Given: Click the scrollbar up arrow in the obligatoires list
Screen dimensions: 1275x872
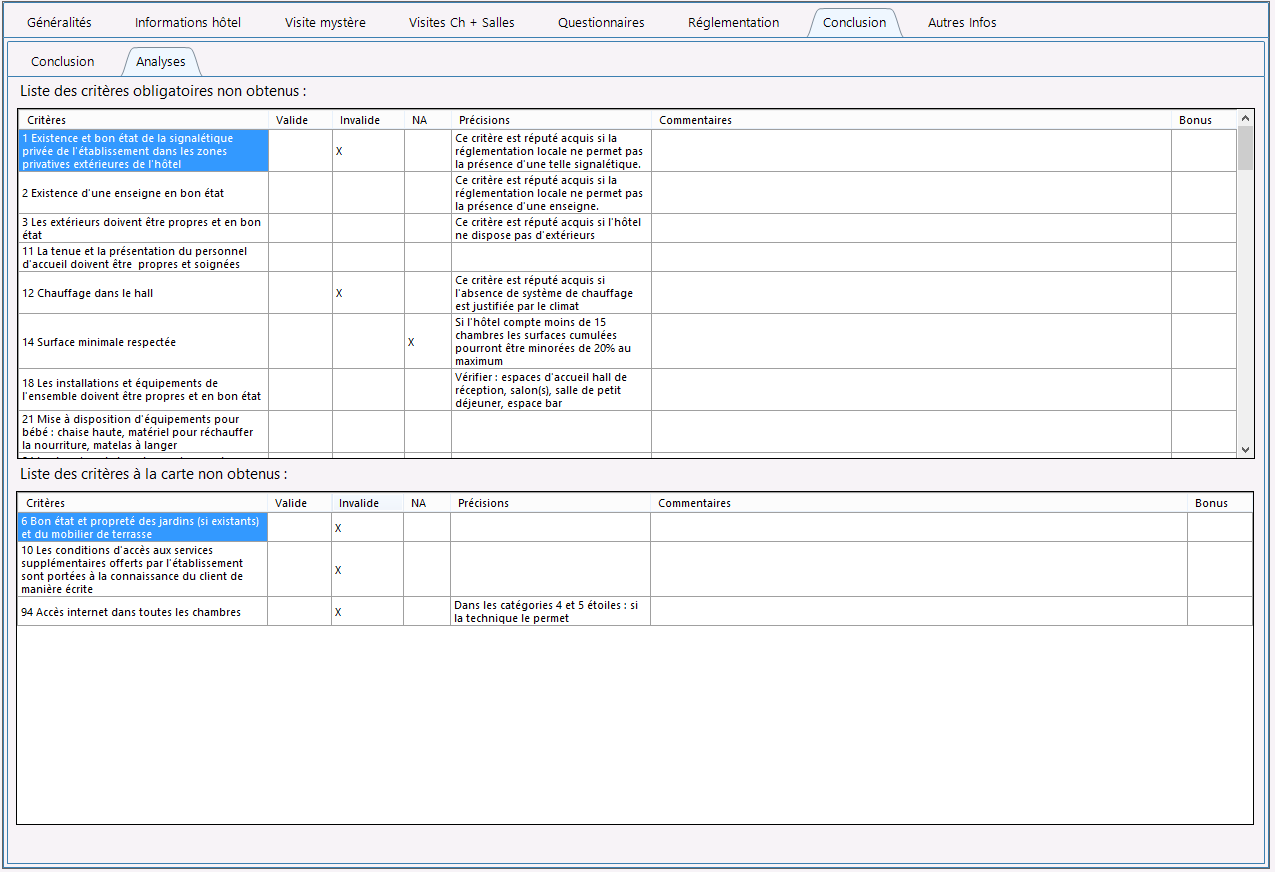Looking at the screenshot, I should tap(1245, 118).
